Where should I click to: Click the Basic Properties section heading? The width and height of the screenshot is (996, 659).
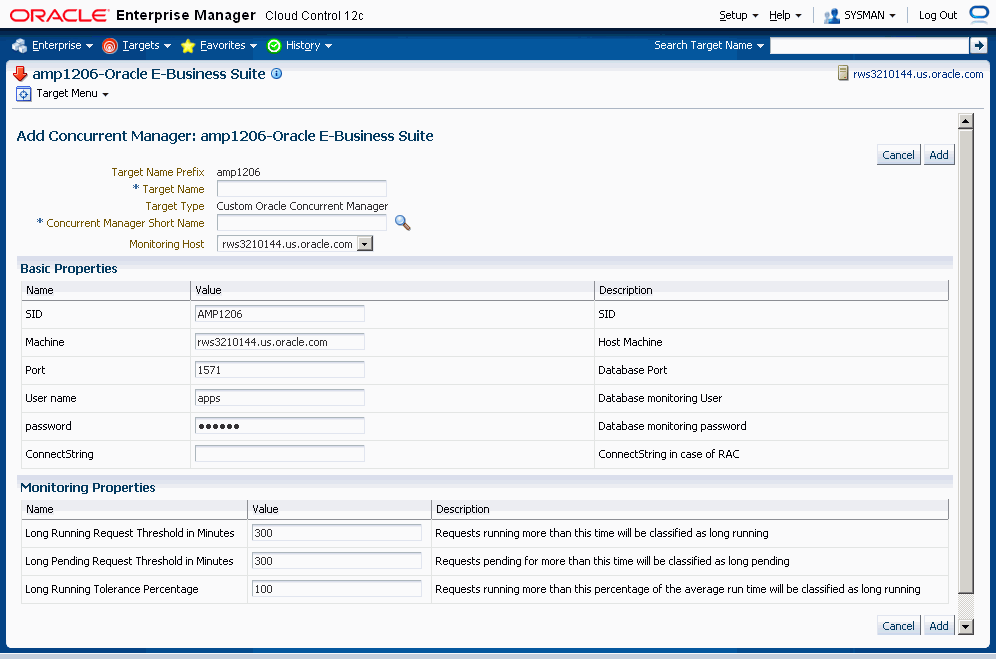(x=69, y=269)
